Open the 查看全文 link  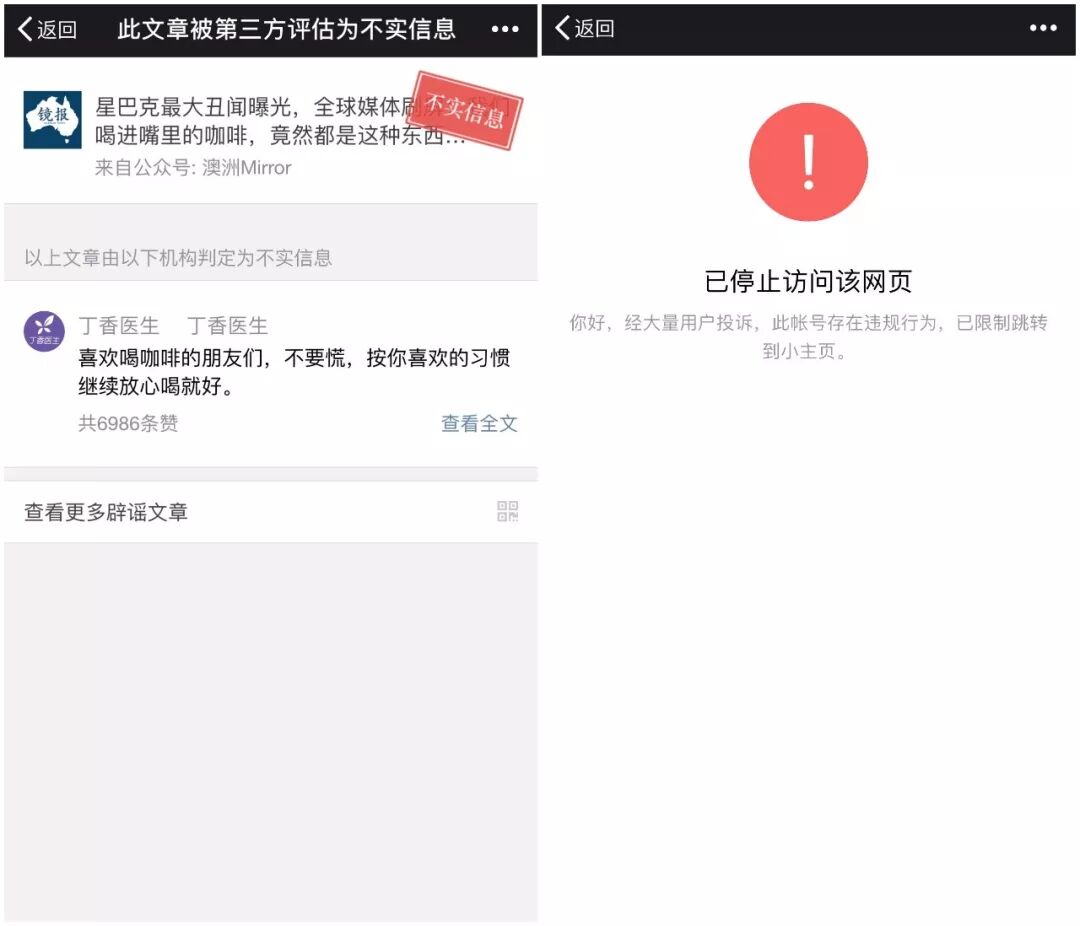[479, 423]
